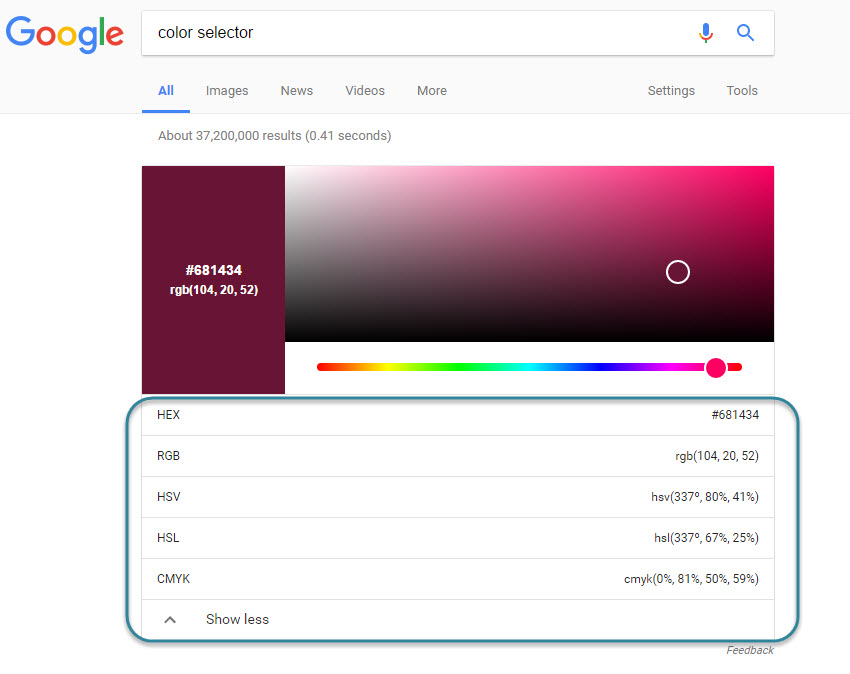
Task: Click the blue magnifier search icon
Action: coord(745,33)
